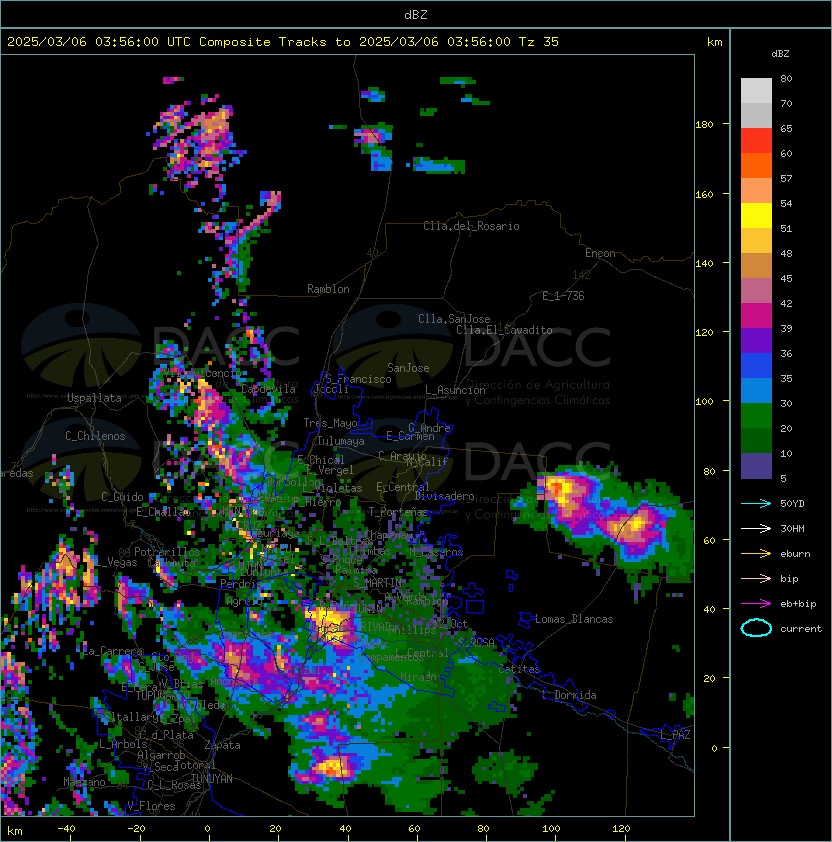Select the E_1-736 map label

[x=563, y=296]
